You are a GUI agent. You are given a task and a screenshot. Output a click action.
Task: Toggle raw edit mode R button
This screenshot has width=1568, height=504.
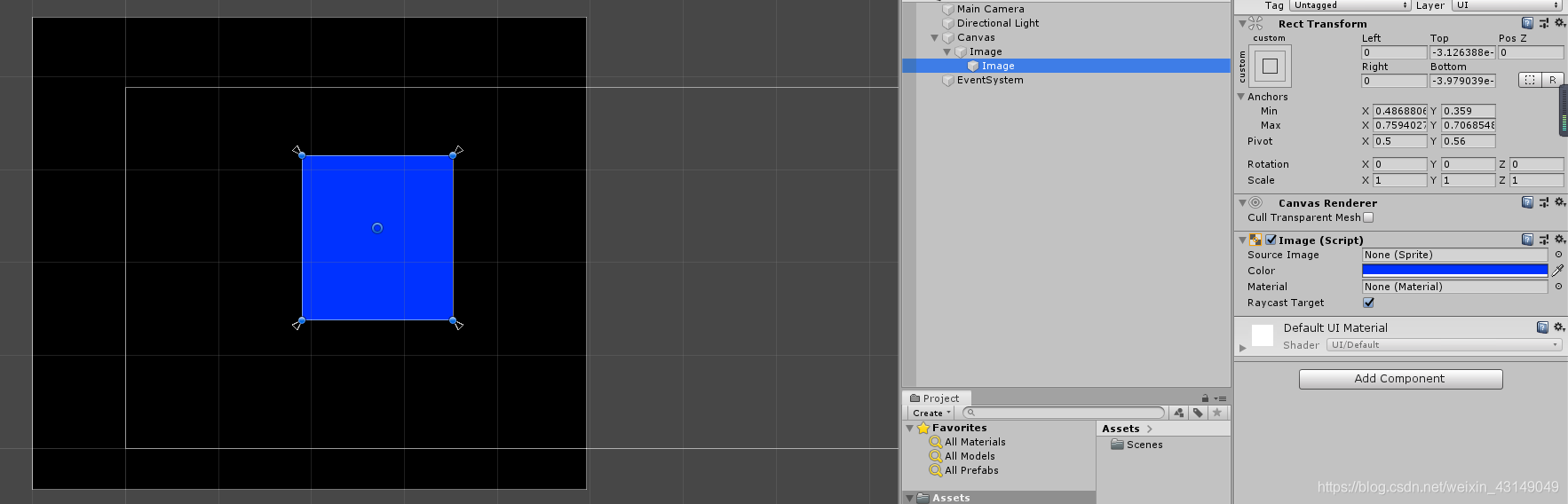(1552, 80)
